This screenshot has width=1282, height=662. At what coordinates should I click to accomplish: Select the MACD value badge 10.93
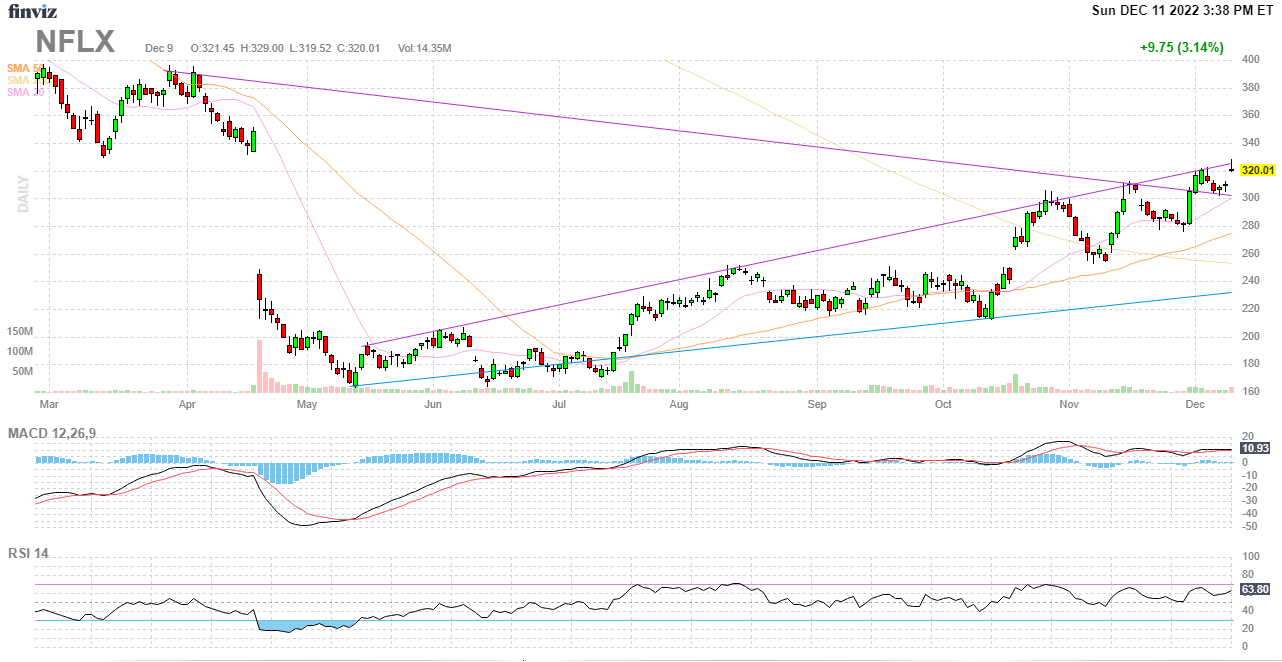[x=1255, y=449]
